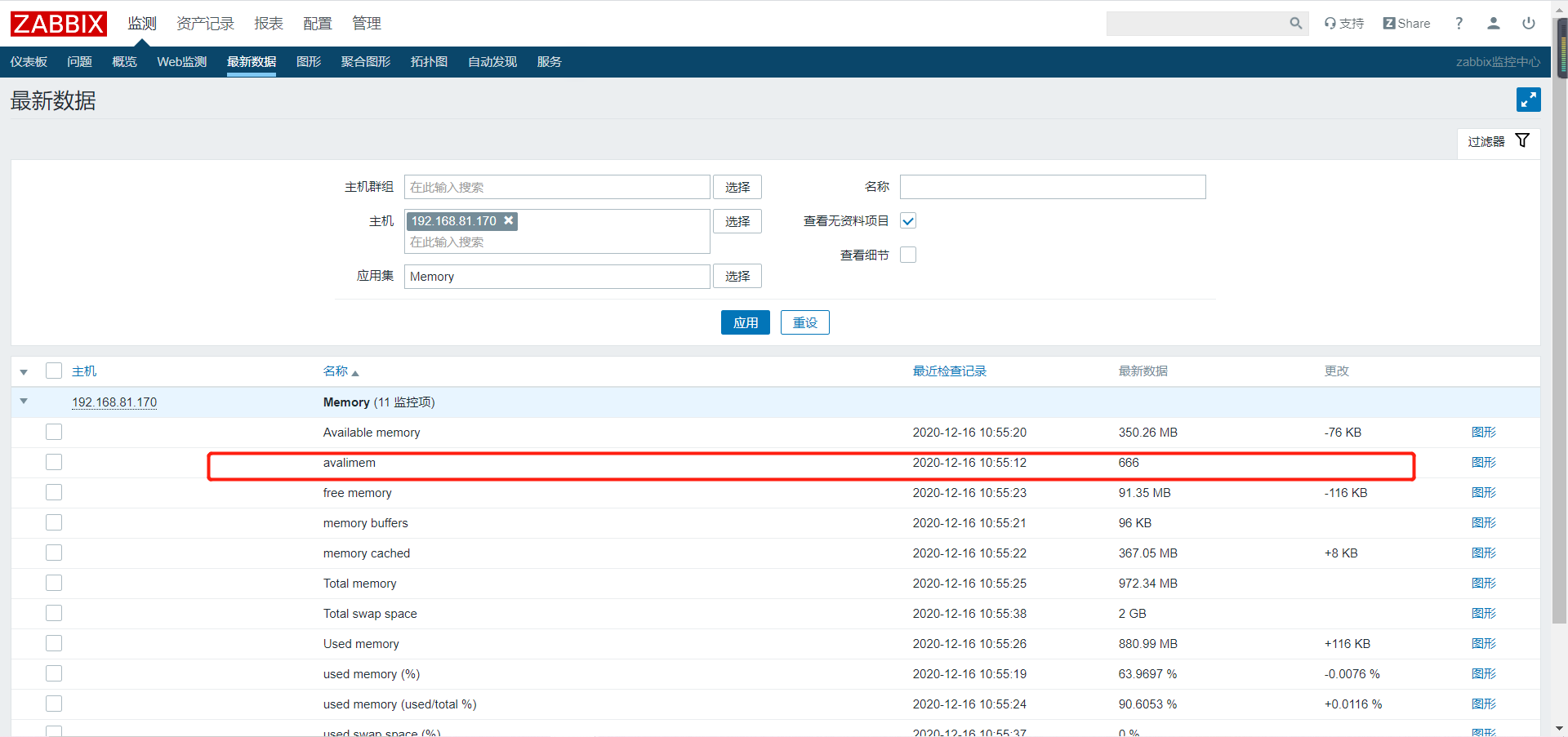Collapse all groups using header arrow
1568x737 pixels.
coord(24,372)
